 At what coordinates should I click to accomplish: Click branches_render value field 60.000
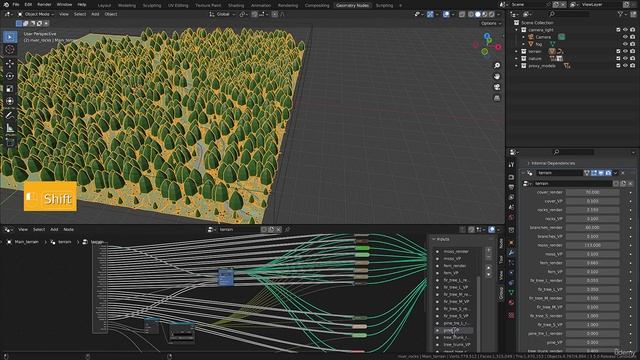(x=592, y=228)
